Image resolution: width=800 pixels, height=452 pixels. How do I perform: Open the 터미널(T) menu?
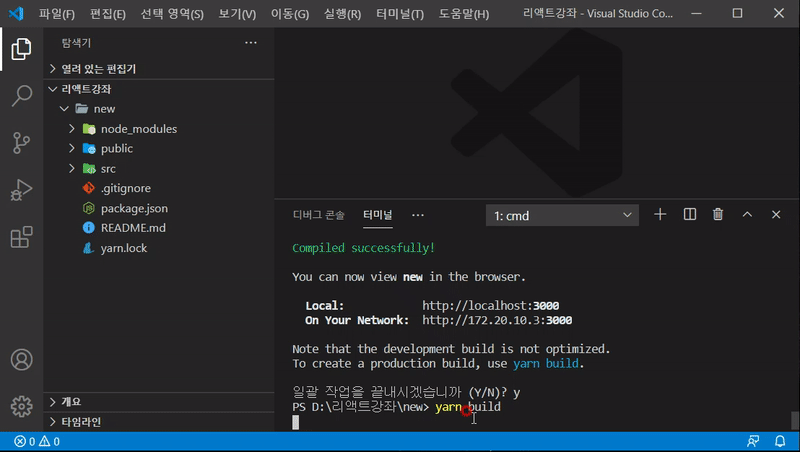coord(400,14)
